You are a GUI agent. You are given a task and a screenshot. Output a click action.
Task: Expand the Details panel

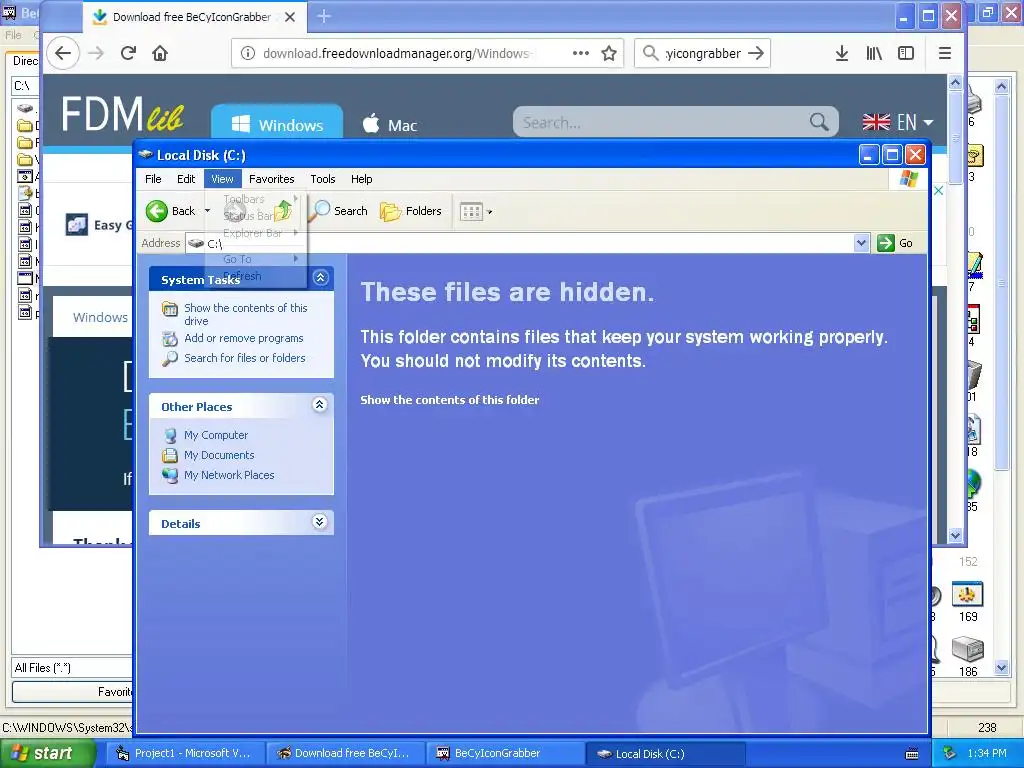[319, 522]
